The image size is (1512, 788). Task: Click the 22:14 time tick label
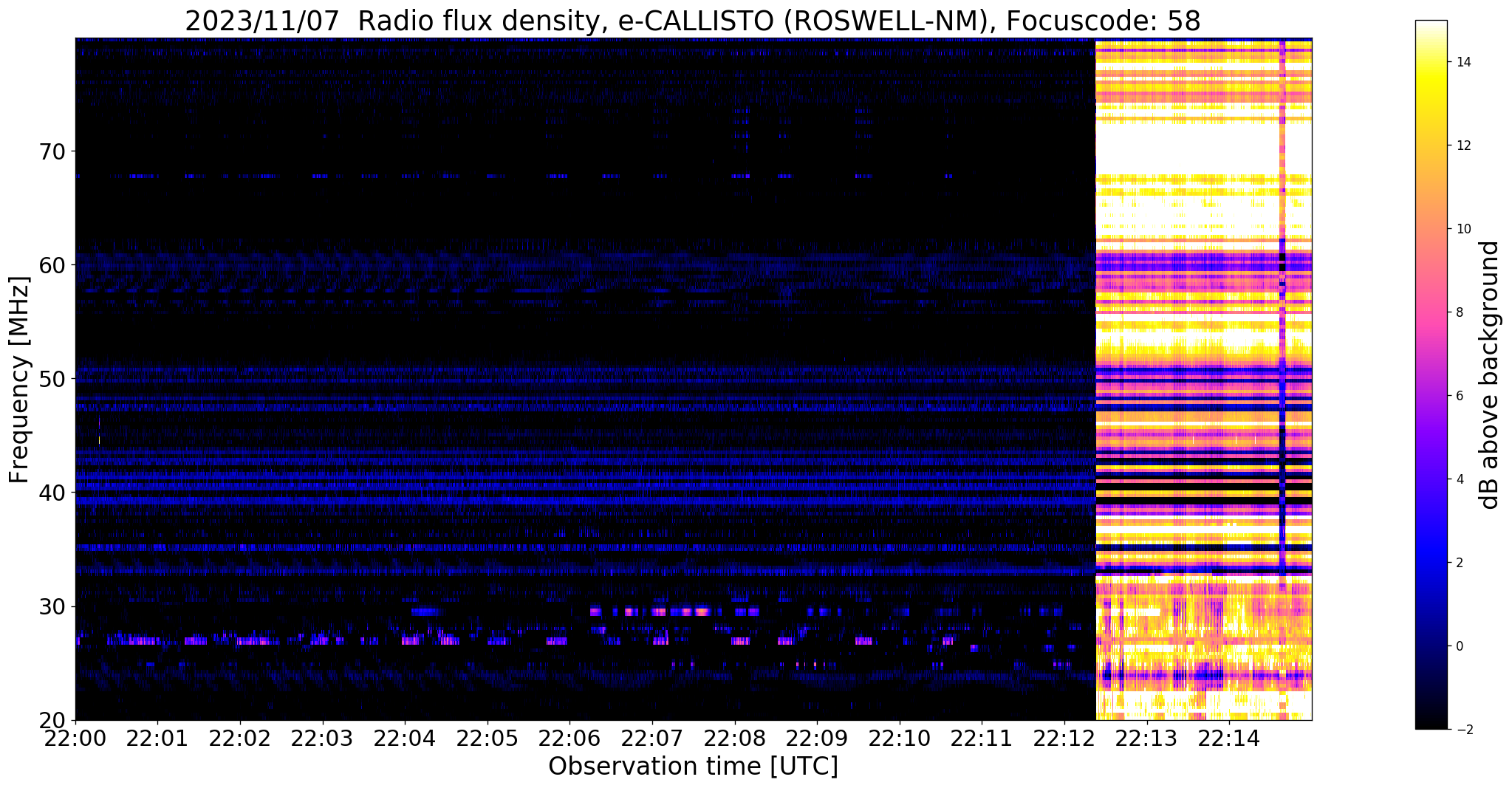tap(1229, 738)
